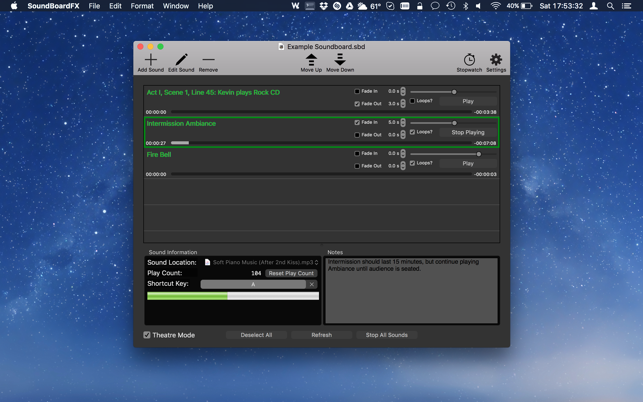Image resolution: width=643 pixels, height=402 pixels.
Task: Click the Add Sound toolbar icon
Action: click(150, 60)
